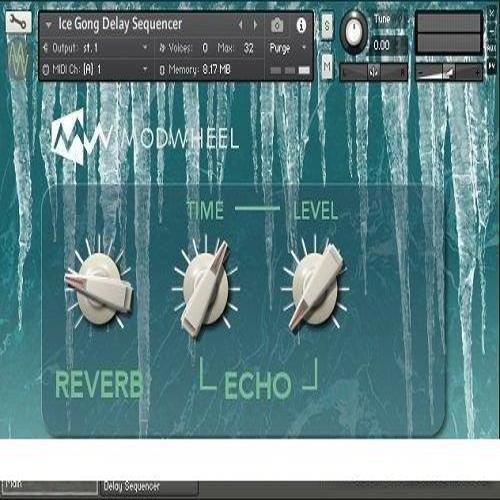Click the echo TIME knob
The height and width of the screenshot is (500, 500).
coord(206,289)
